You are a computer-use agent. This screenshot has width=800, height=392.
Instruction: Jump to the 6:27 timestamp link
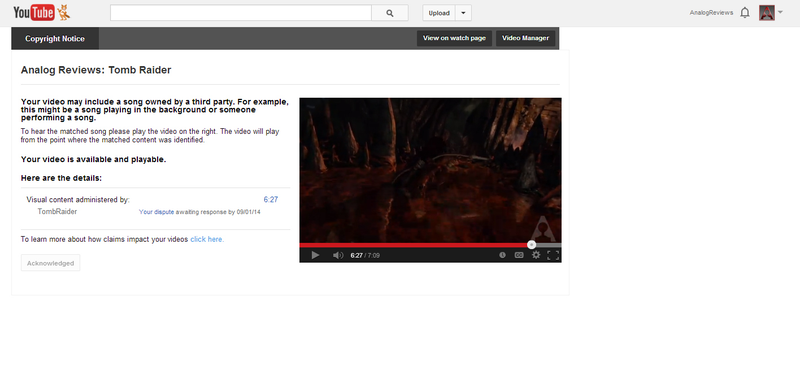[271, 200]
